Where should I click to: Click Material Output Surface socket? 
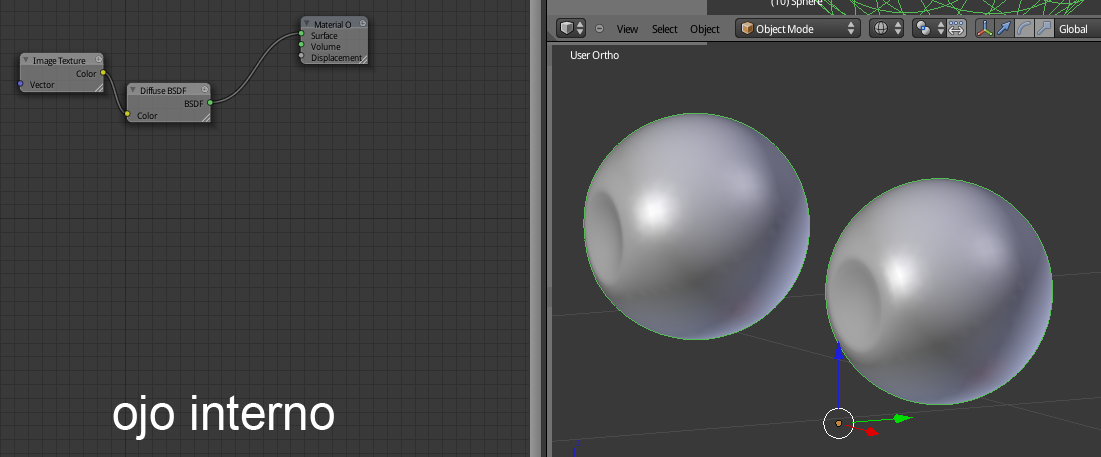pyautogui.click(x=301, y=34)
